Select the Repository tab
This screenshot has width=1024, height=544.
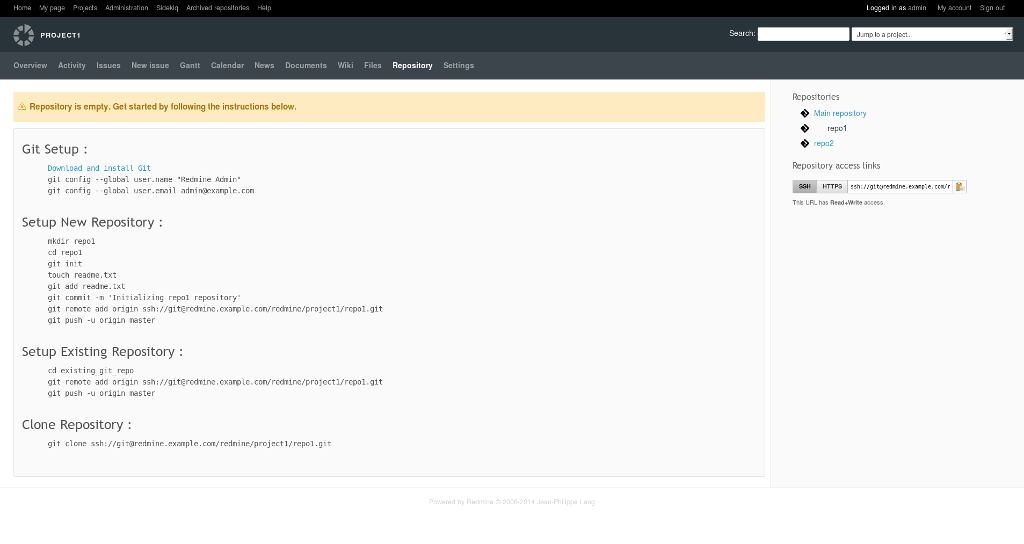click(x=412, y=65)
